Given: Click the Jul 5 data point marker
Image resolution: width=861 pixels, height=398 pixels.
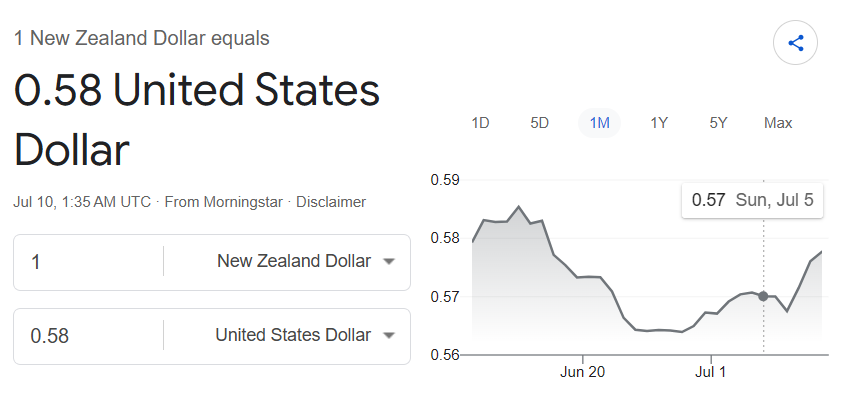Looking at the screenshot, I should click(763, 296).
